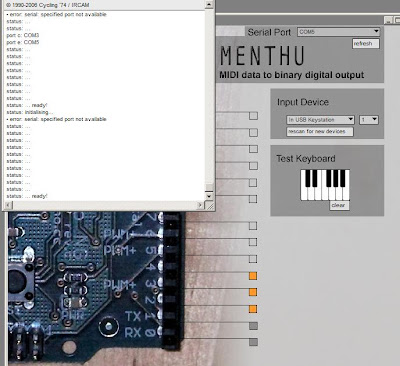Viewport: 400px width, 366px height.
Task: Minimize the MENTHU patcher window
Action: [x=388, y=20]
